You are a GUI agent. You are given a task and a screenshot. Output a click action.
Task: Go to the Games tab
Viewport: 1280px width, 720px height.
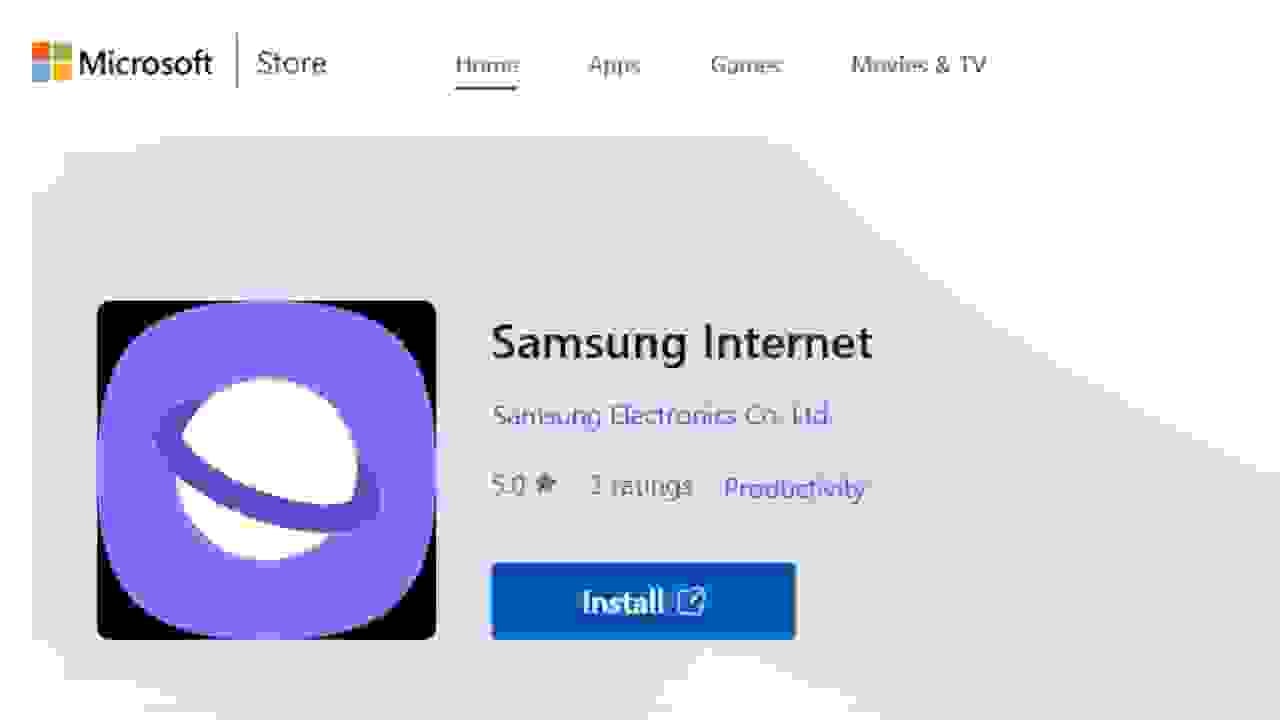point(746,65)
